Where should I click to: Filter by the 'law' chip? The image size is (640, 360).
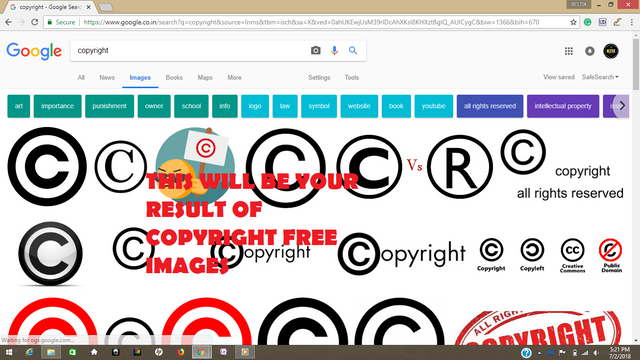[285, 106]
